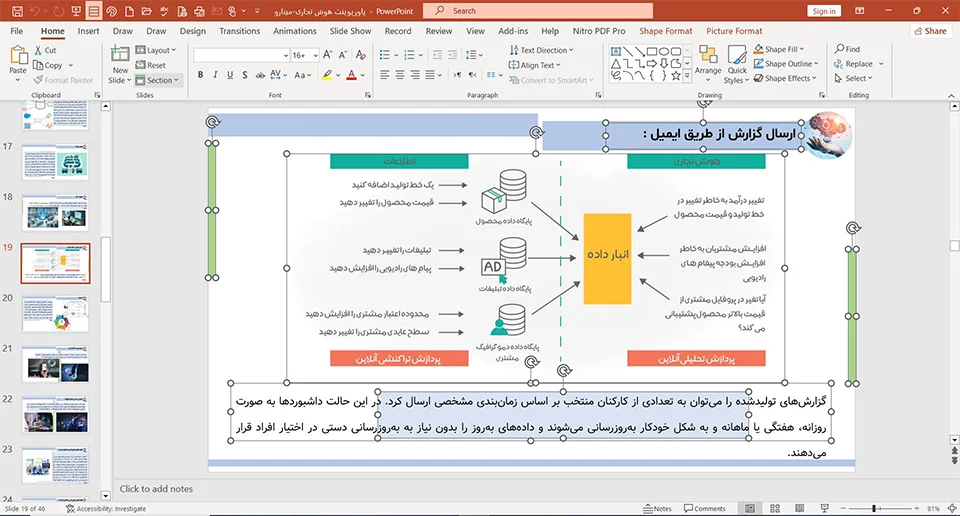Open the font size dropdown
This screenshot has height=516, width=960.
[x=315, y=56]
